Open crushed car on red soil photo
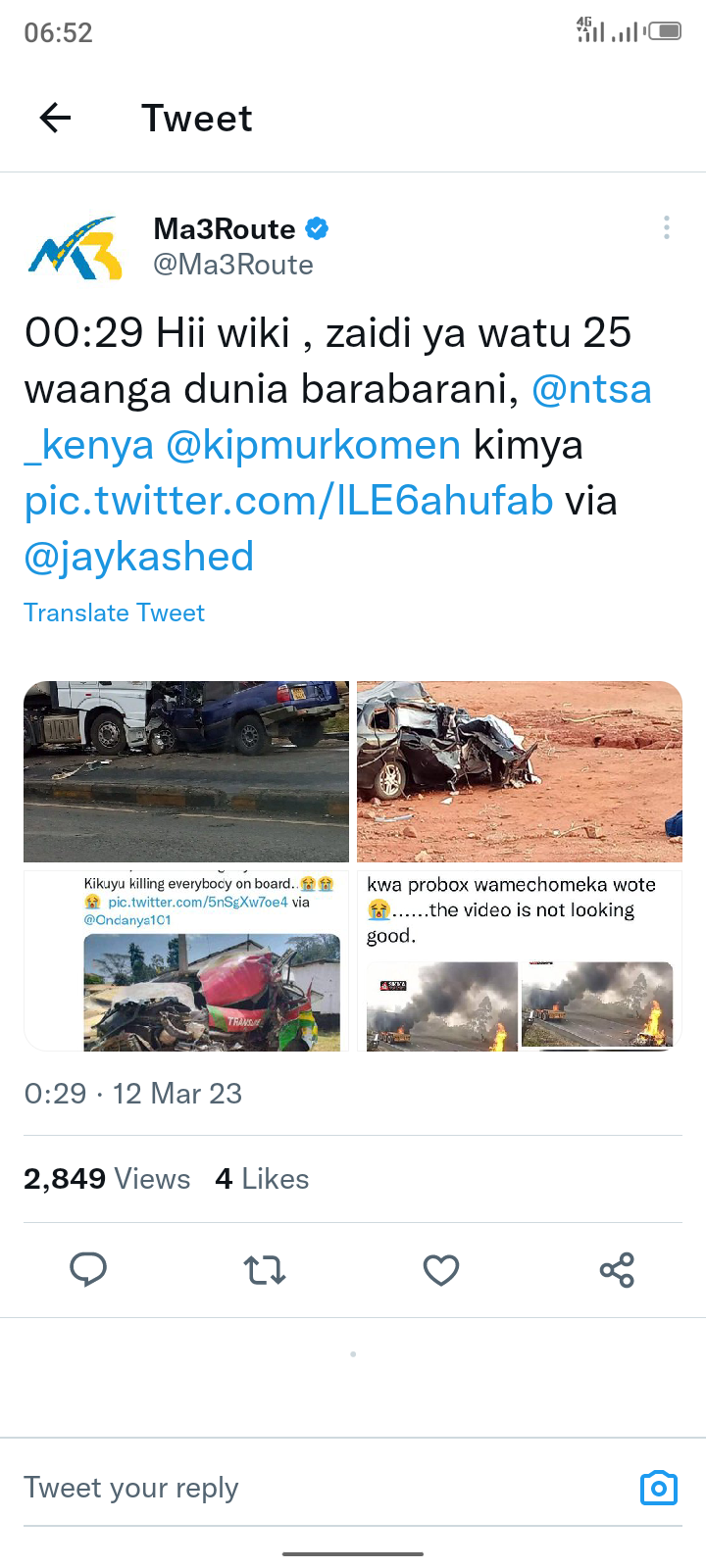 520,771
